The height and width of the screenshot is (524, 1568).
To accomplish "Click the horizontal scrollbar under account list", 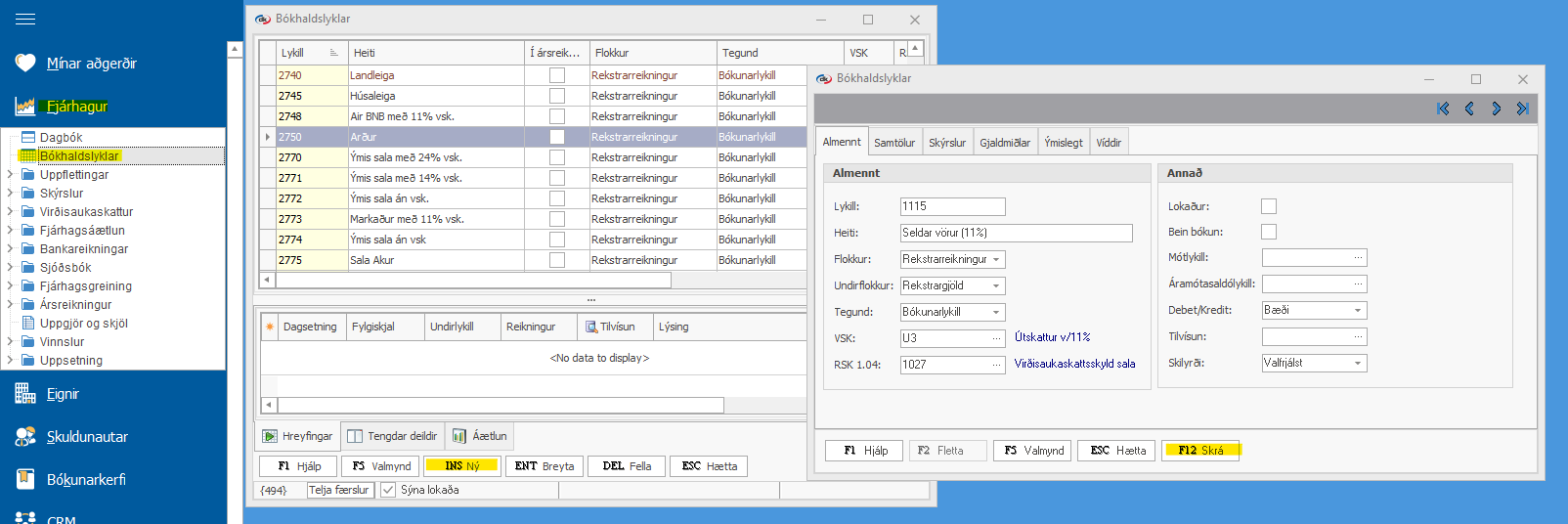I will (473, 281).
